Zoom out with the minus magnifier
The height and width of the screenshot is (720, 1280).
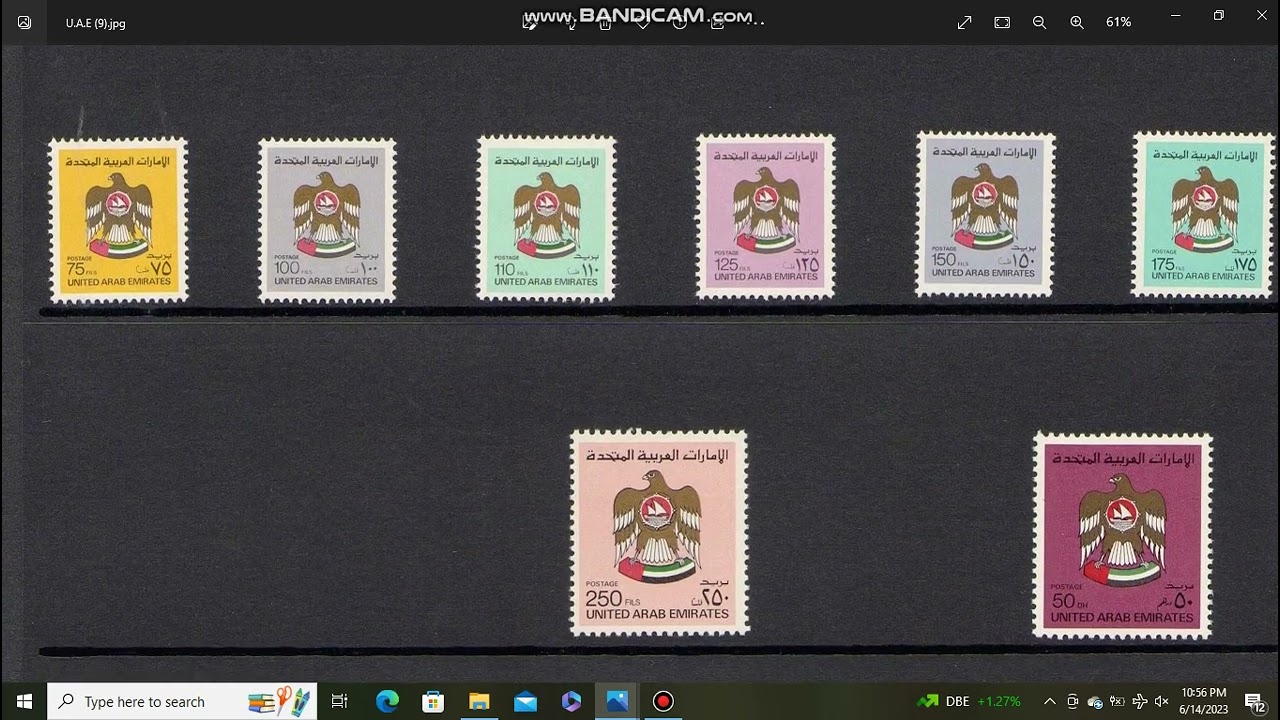(x=1040, y=22)
